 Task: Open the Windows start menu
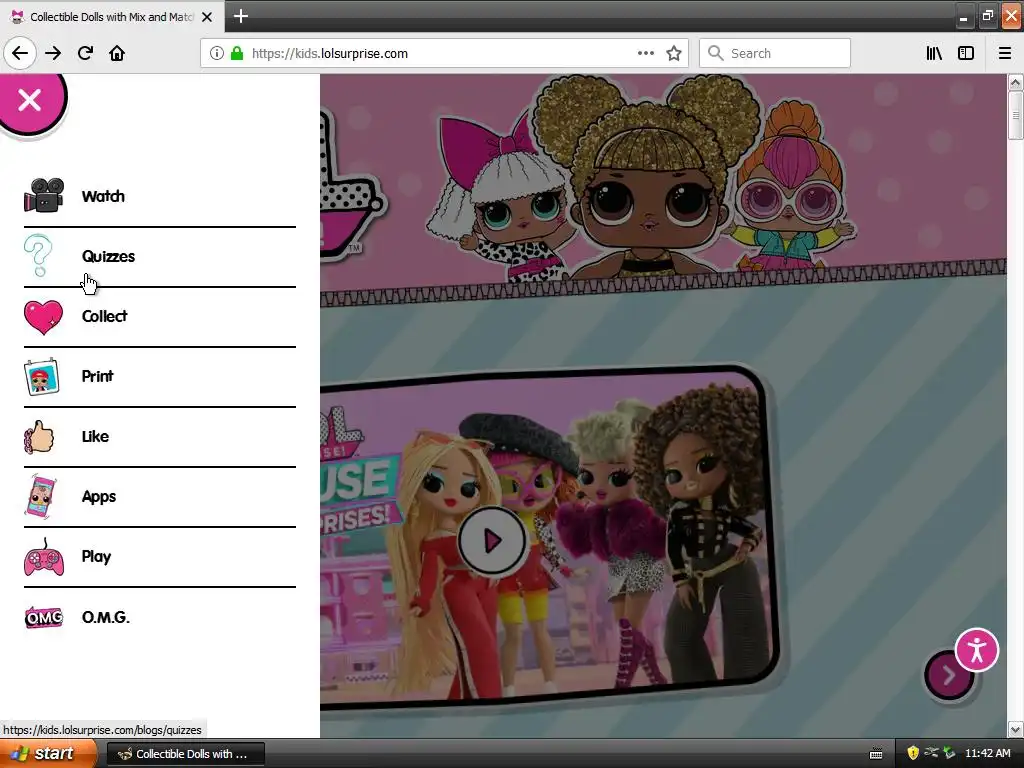click(x=48, y=754)
